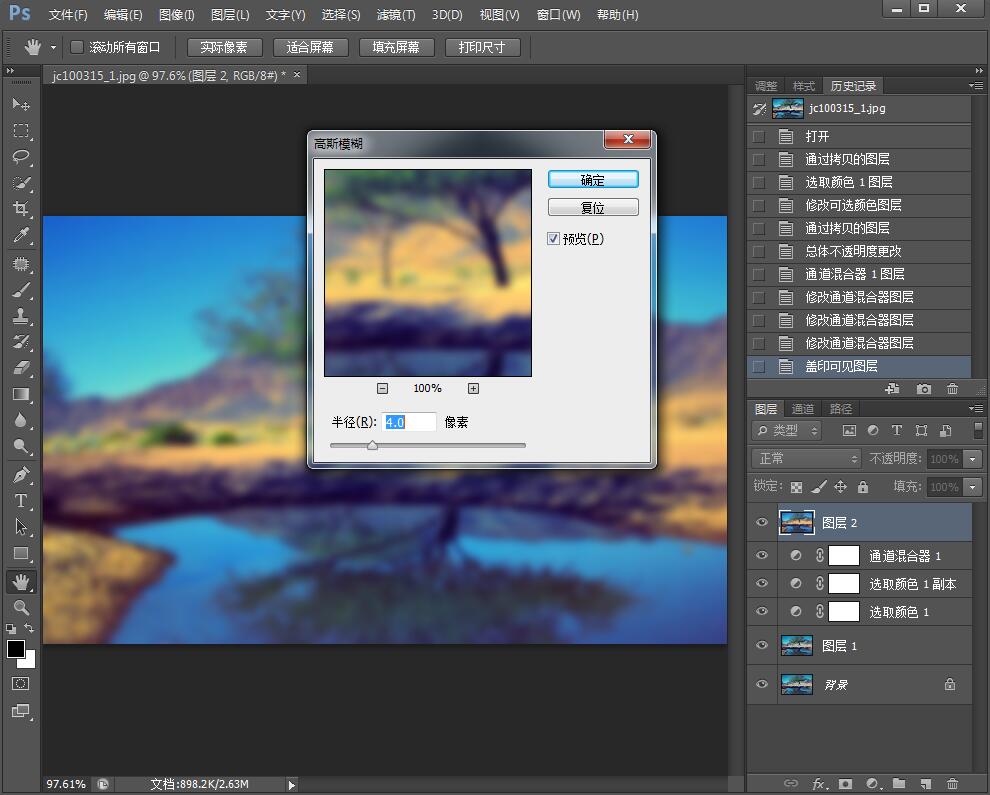Select the Horizontal Type tool

21,501
